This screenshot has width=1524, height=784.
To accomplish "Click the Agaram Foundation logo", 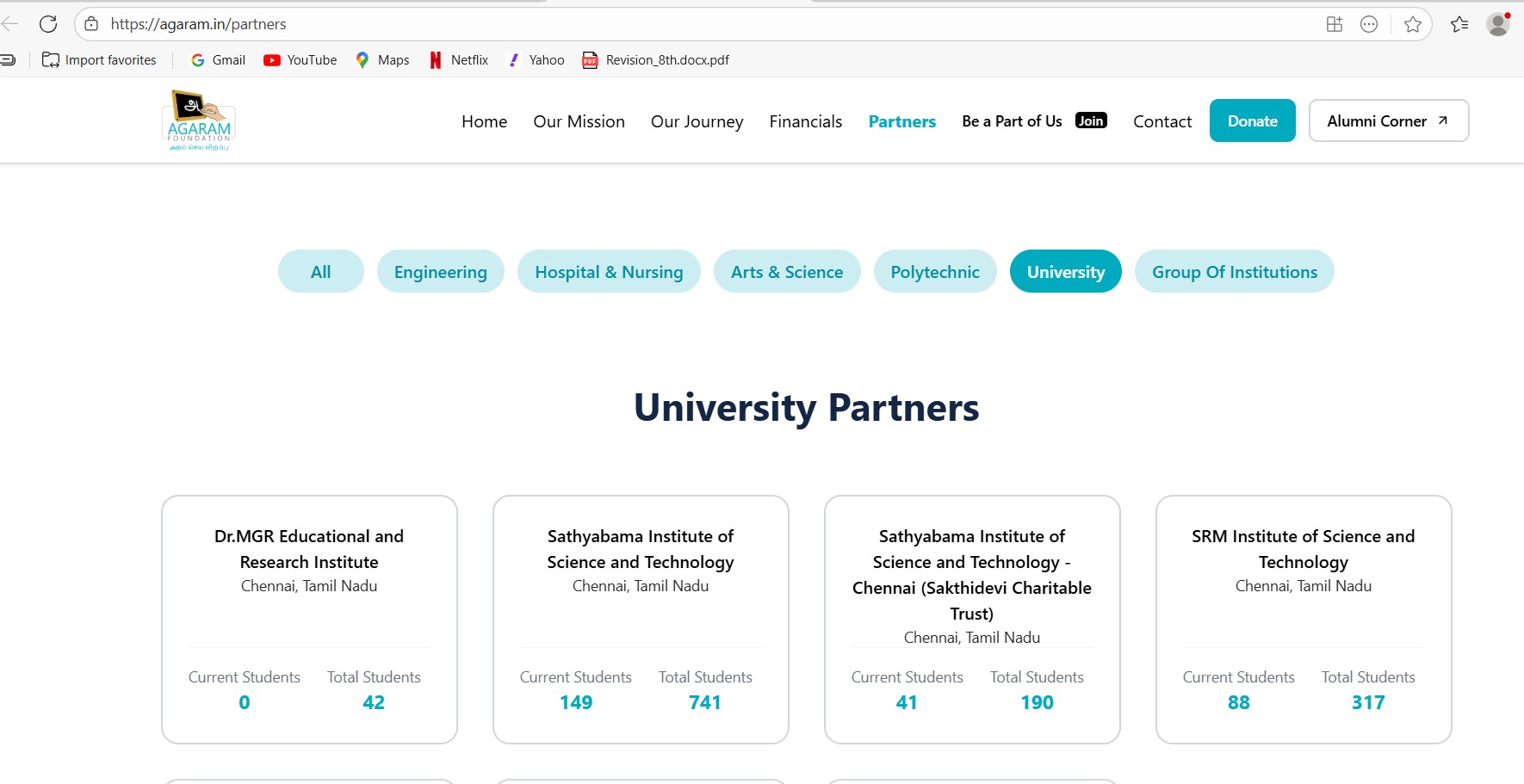I will pyautogui.click(x=199, y=120).
